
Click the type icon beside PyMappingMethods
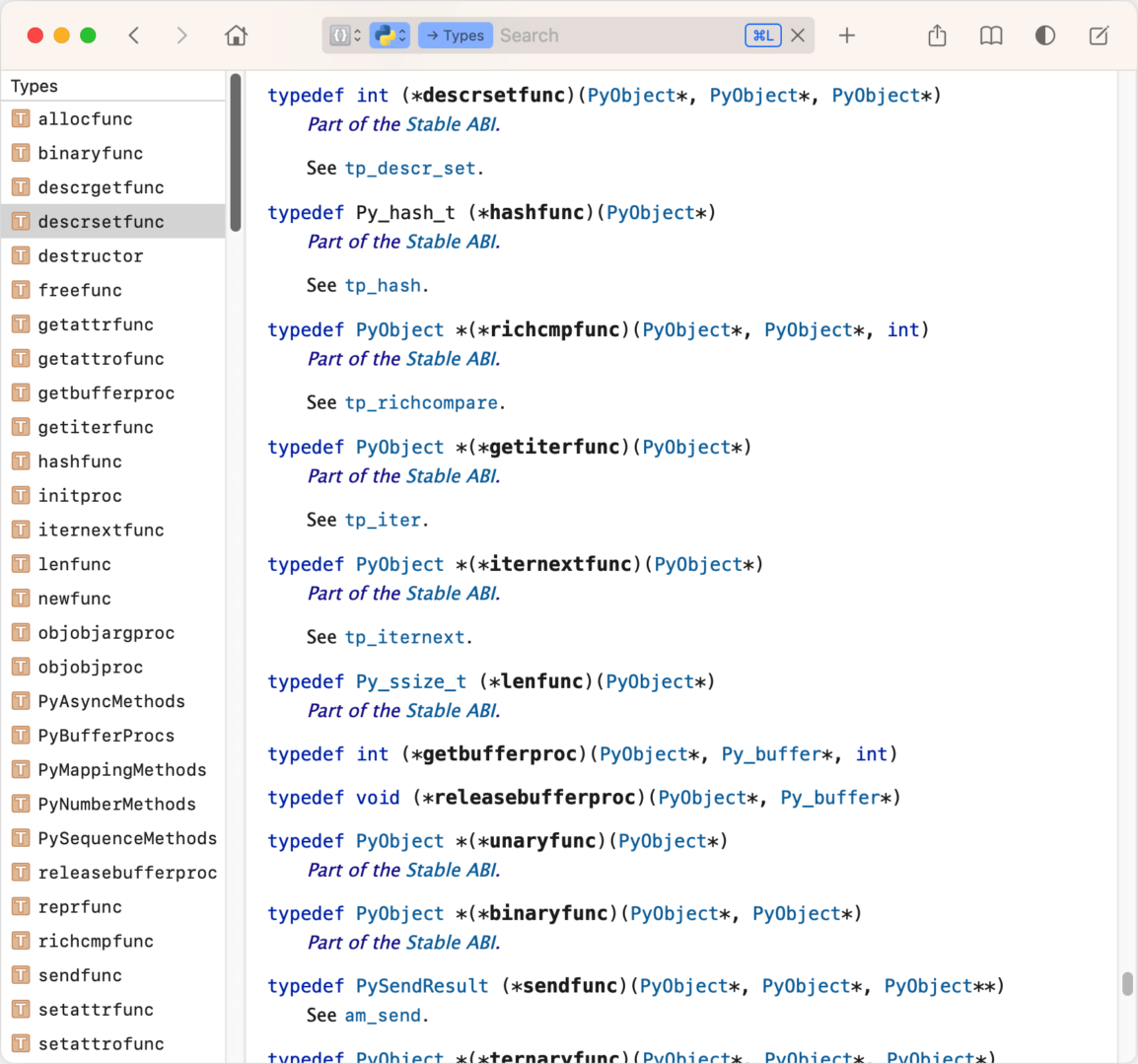(x=21, y=769)
